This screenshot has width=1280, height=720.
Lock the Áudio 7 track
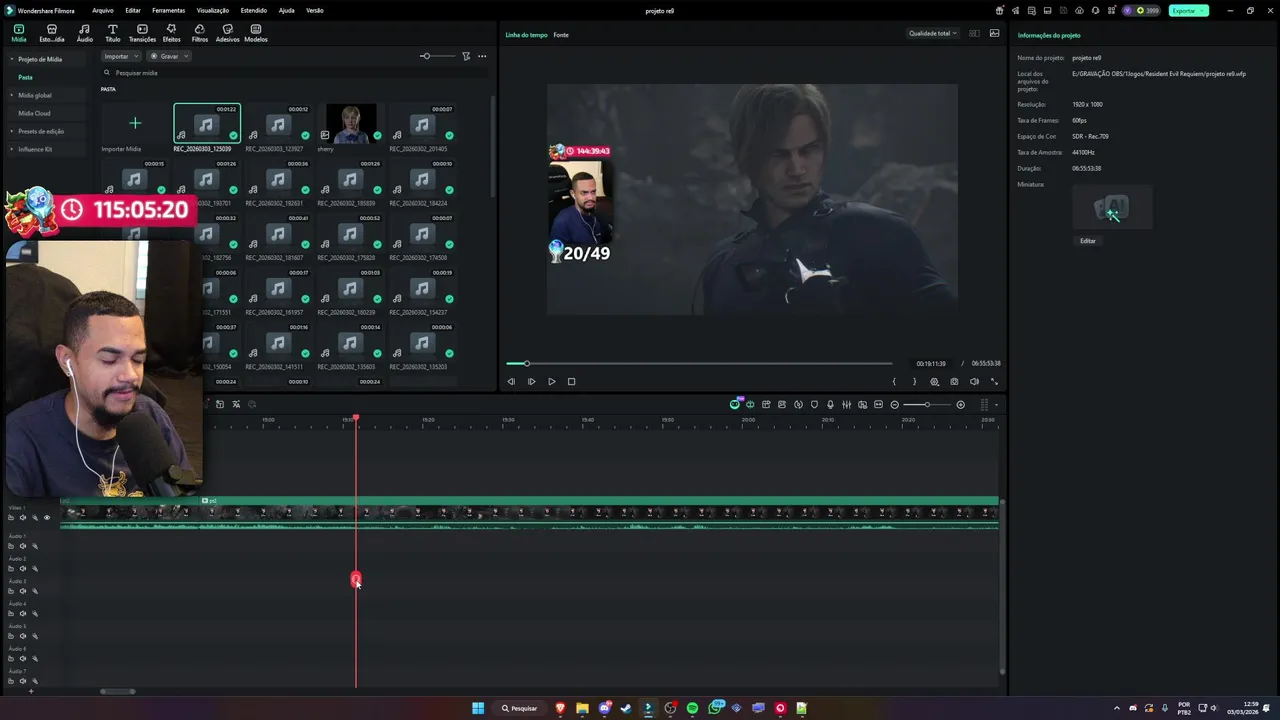click(11, 681)
